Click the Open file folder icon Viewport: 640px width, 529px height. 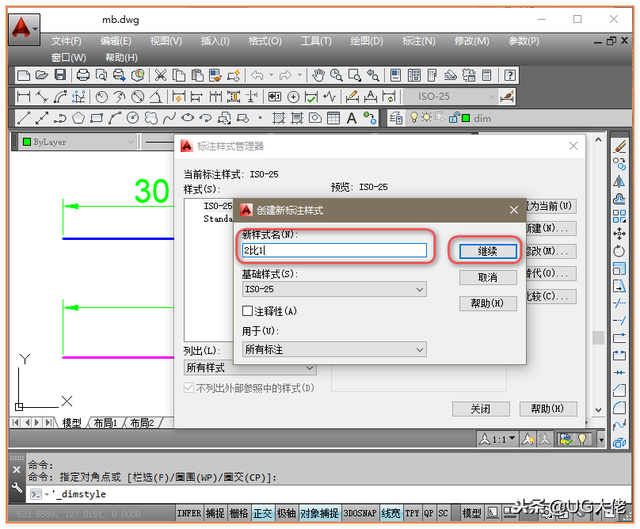coord(42,75)
